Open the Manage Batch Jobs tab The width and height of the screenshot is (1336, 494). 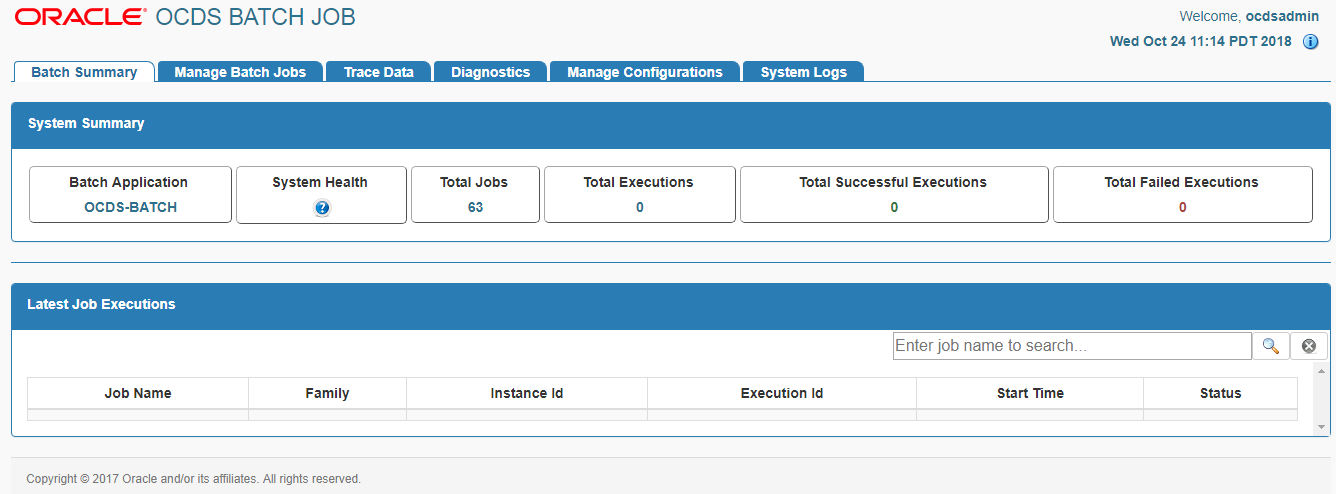point(240,72)
